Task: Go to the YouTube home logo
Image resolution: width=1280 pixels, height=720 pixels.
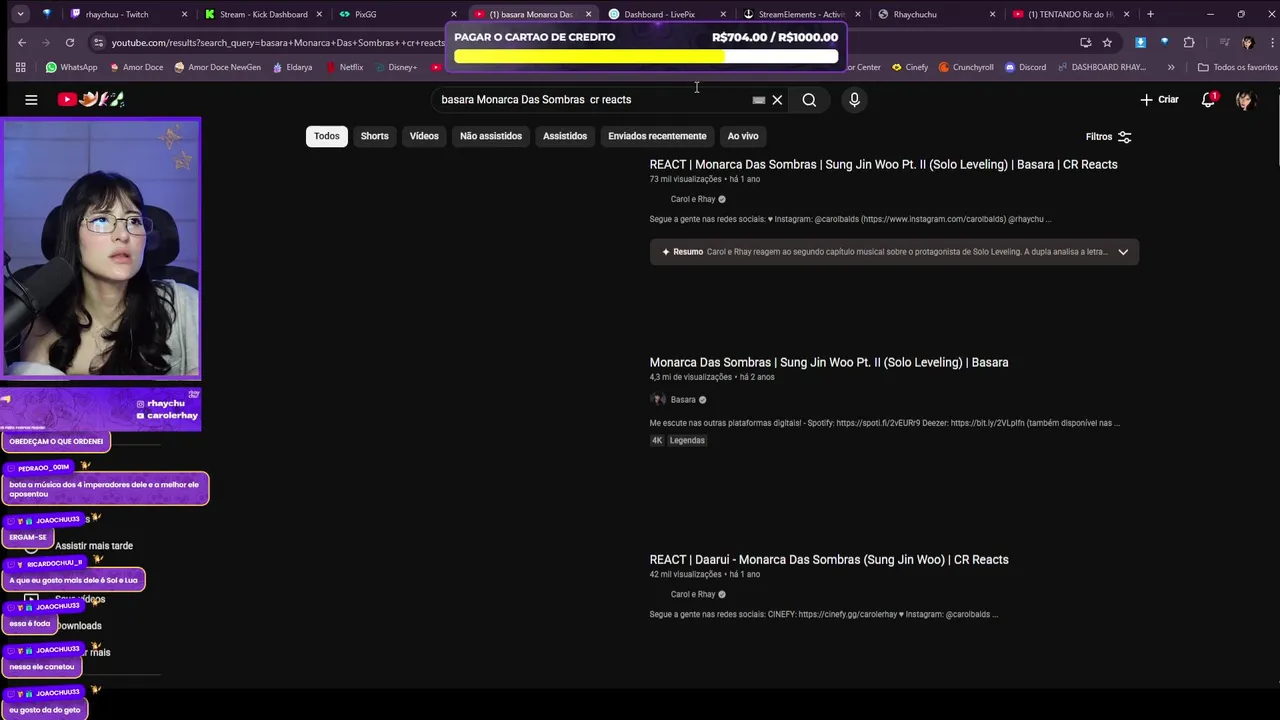Action: click(x=91, y=99)
